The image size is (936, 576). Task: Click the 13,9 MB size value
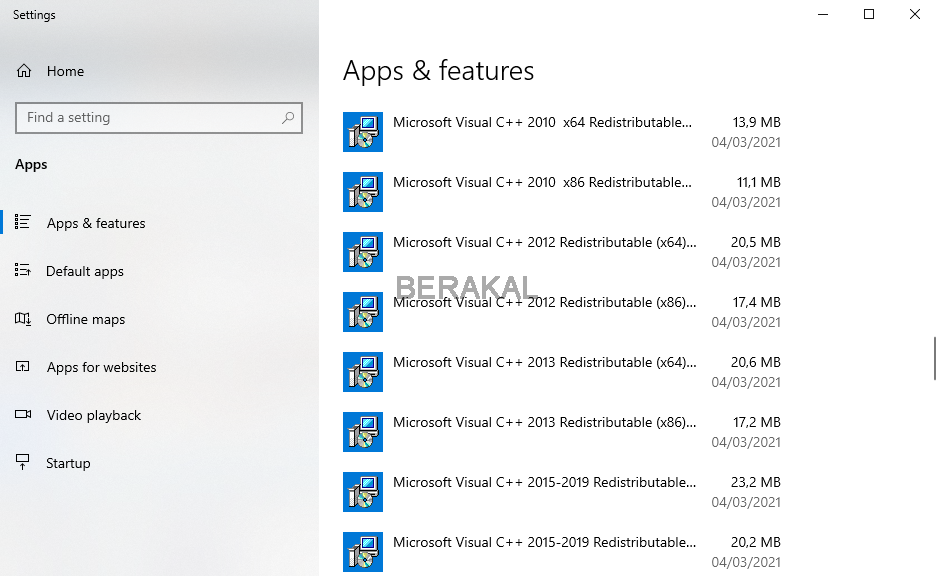click(x=756, y=122)
